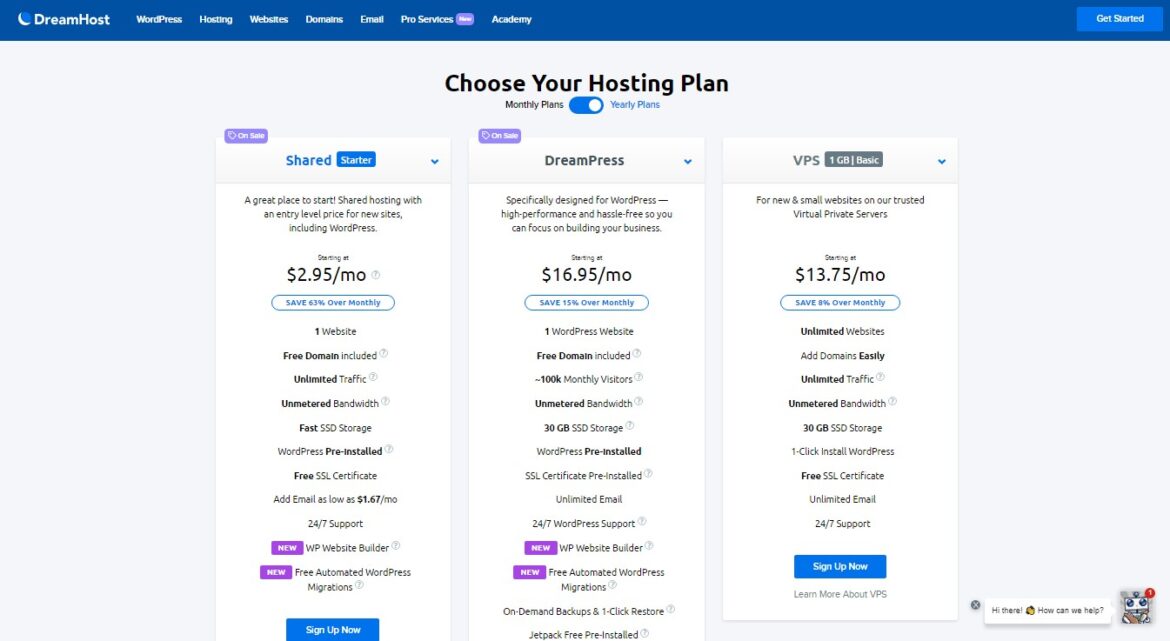Viewport: 1170px width, 641px height.
Task: Click help icon for Shared Unlimited Traffic
Action: pyautogui.click(x=373, y=377)
